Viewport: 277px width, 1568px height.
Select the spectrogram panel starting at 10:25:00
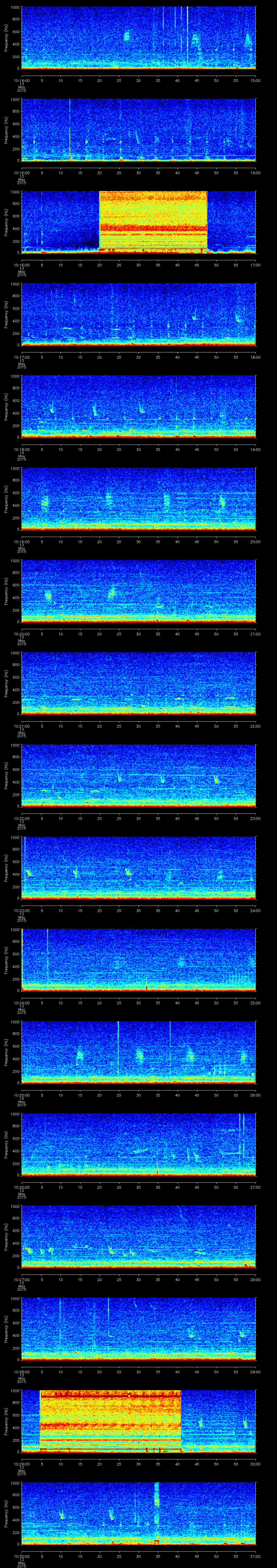[x=139, y=1052]
